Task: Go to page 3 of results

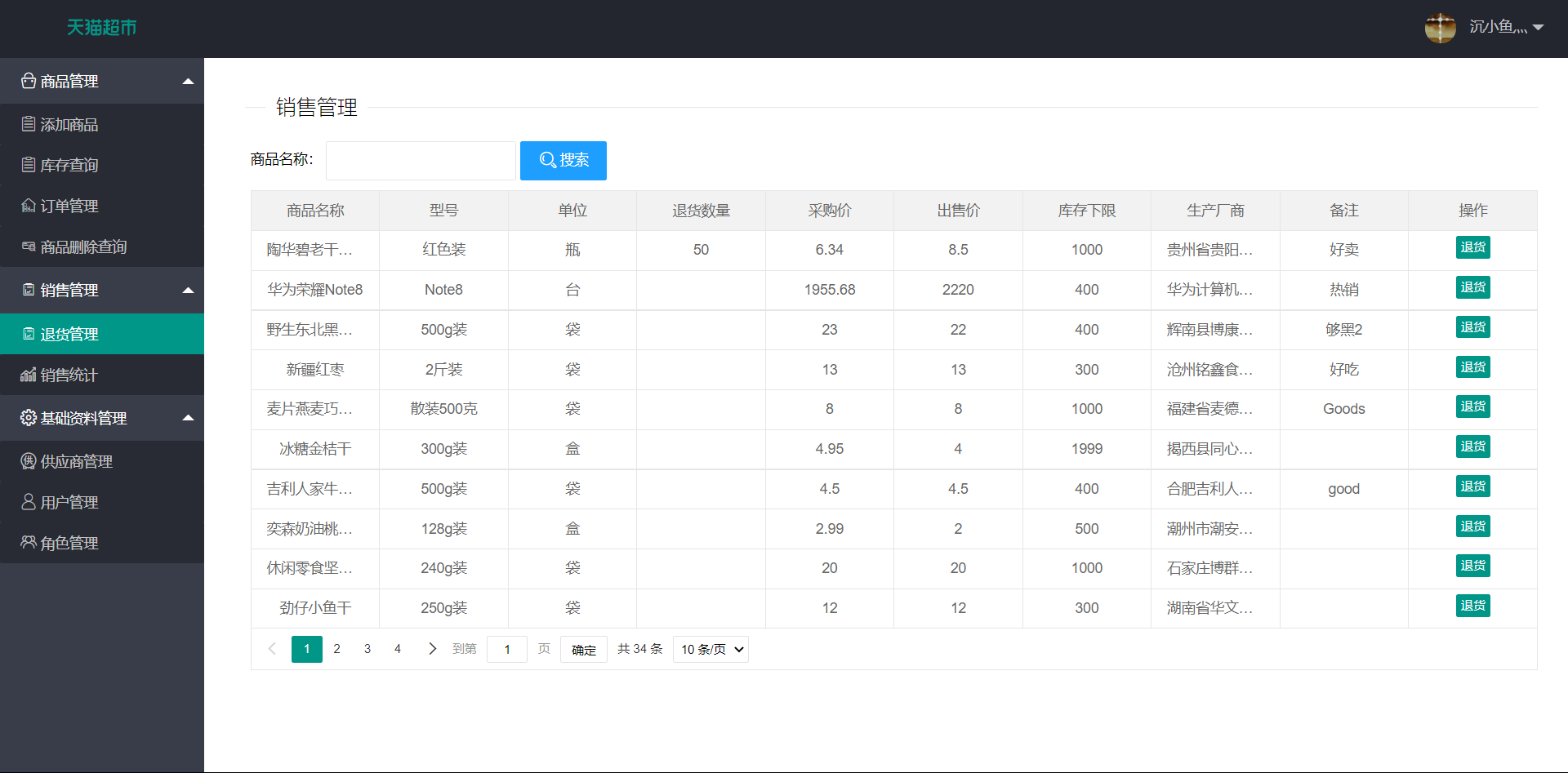Action: [x=367, y=649]
